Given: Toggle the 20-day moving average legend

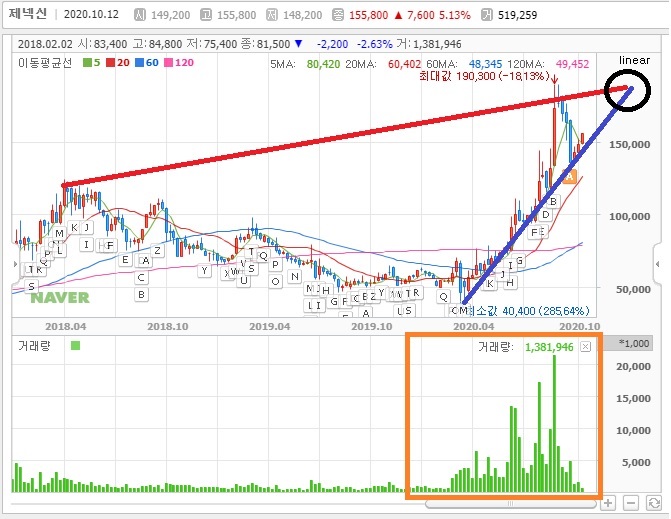Looking at the screenshot, I should [118, 63].
